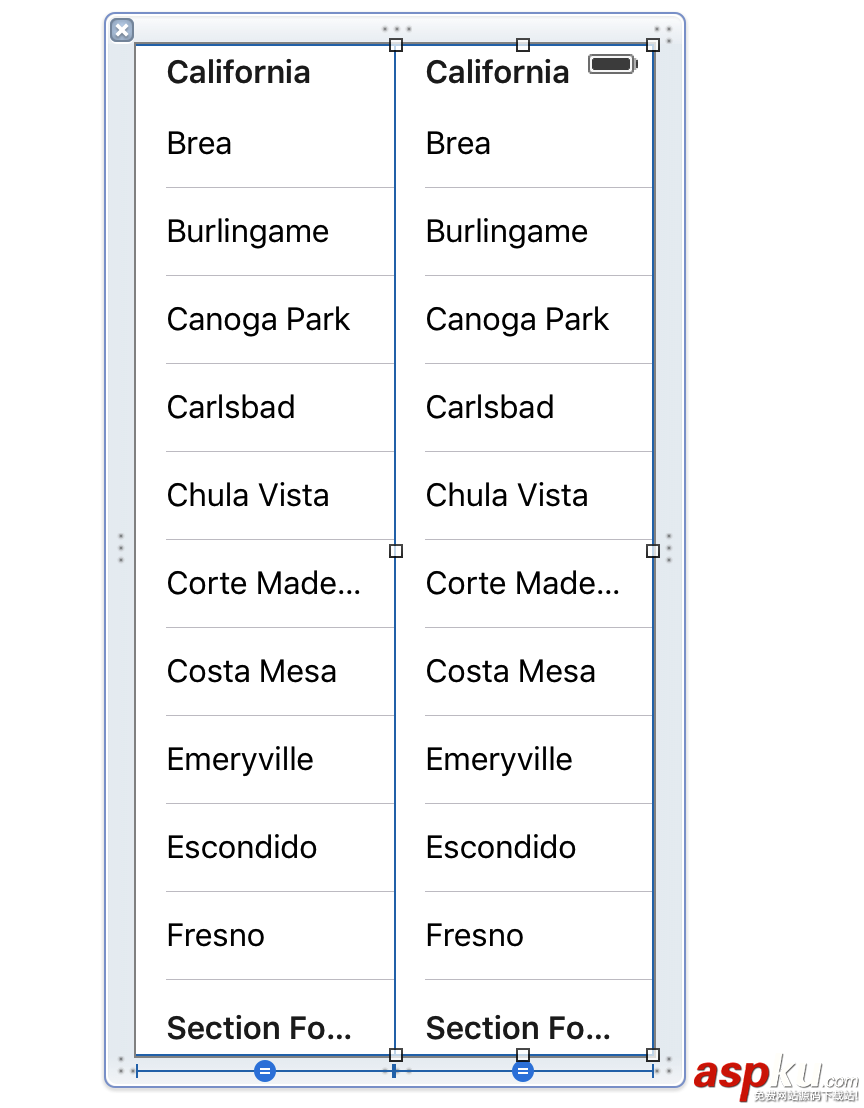This screenshot has height=1108, width=864.
Task: Click the top-center resize handle of right table
Action: (523, 45)
